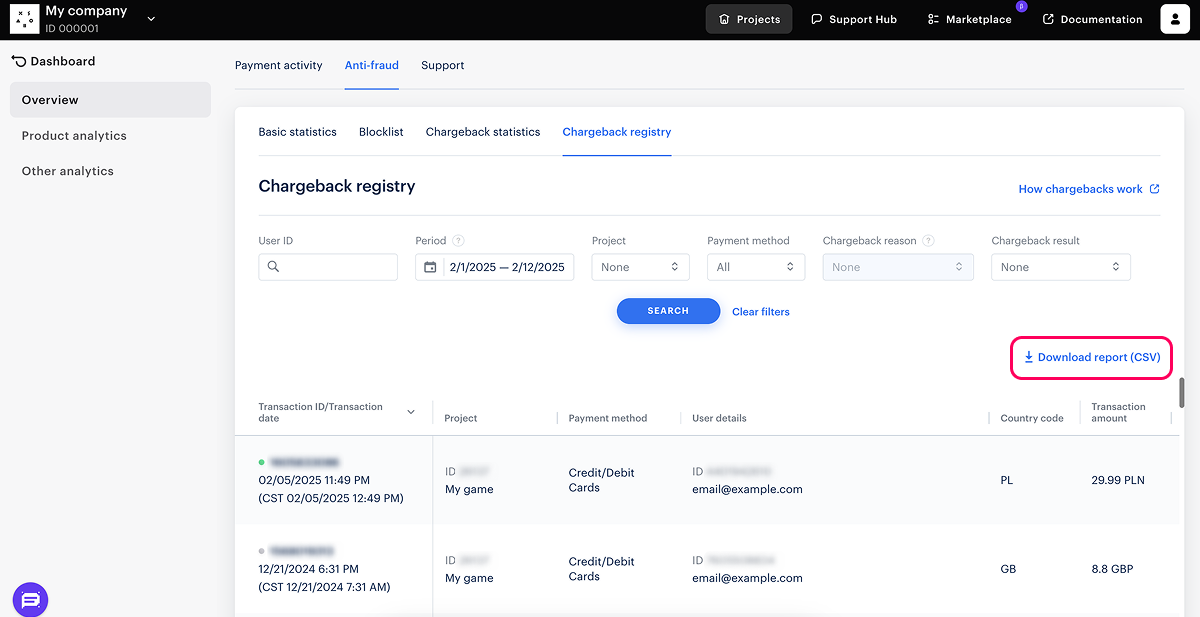Screen dimensions: 1200x617
Task: Switch to the Payment activity tab
Action: [x=278, y=66]
